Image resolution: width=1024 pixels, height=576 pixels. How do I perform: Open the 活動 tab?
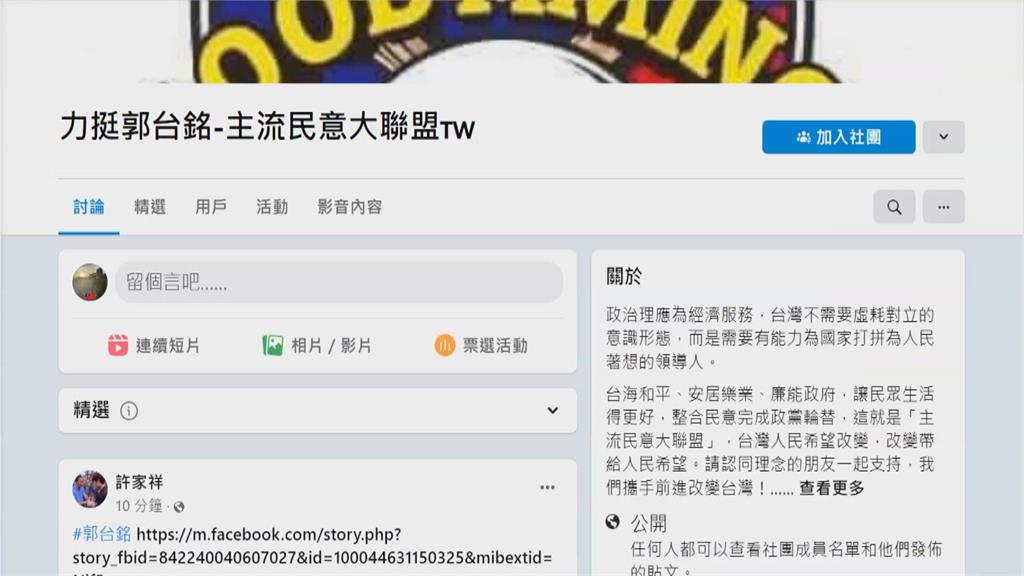[x=272, y=207]
